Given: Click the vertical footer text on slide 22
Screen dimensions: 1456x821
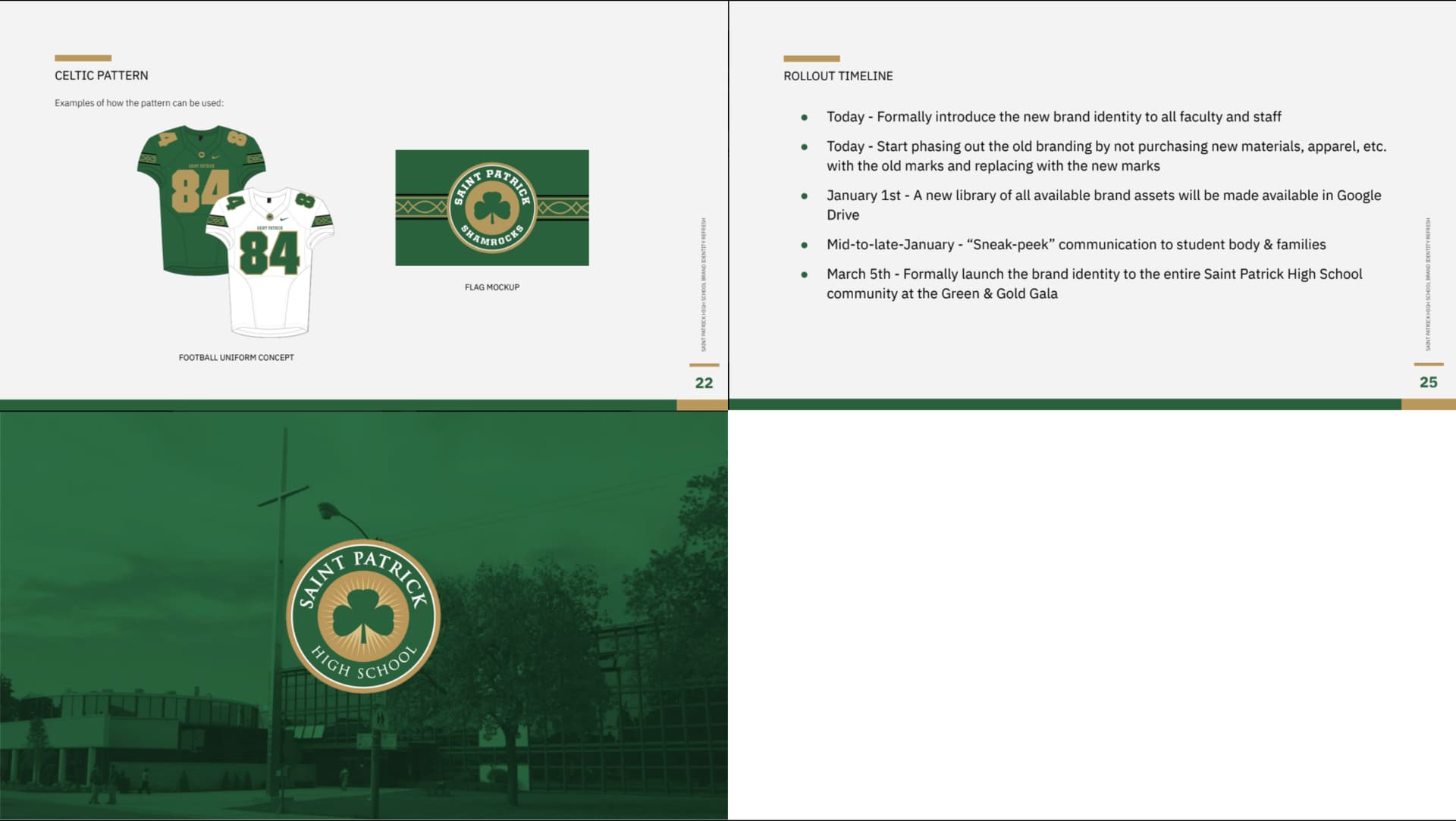Looking at the screenshot, I should point(703,284).
